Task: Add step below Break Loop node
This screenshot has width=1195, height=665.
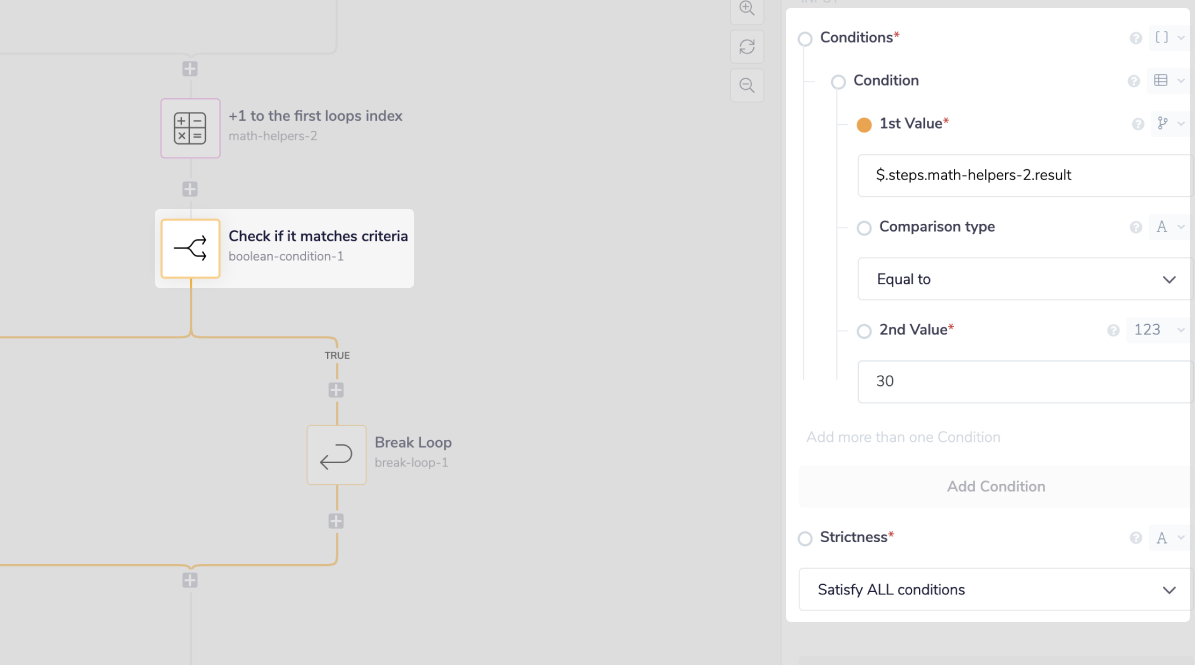Action: [336, 521]
